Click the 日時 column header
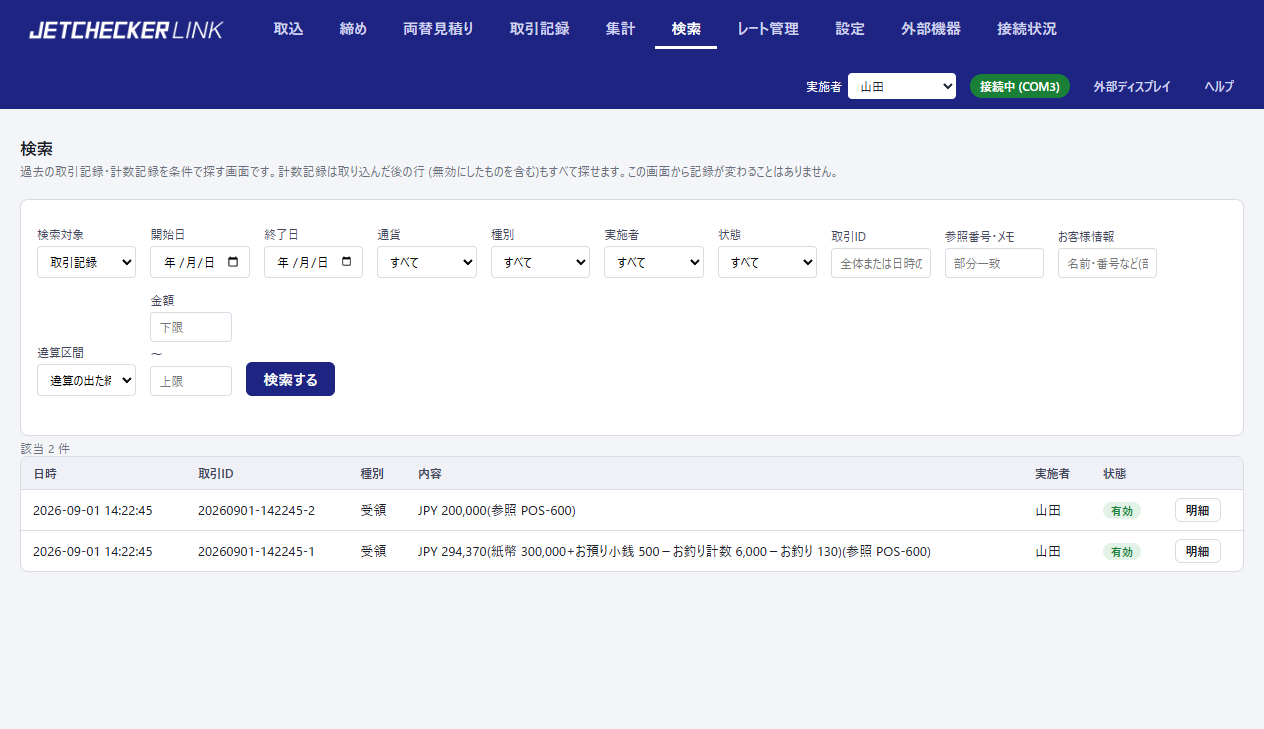Viewport: 1264px width, 729px height. [x=46, y=473]
